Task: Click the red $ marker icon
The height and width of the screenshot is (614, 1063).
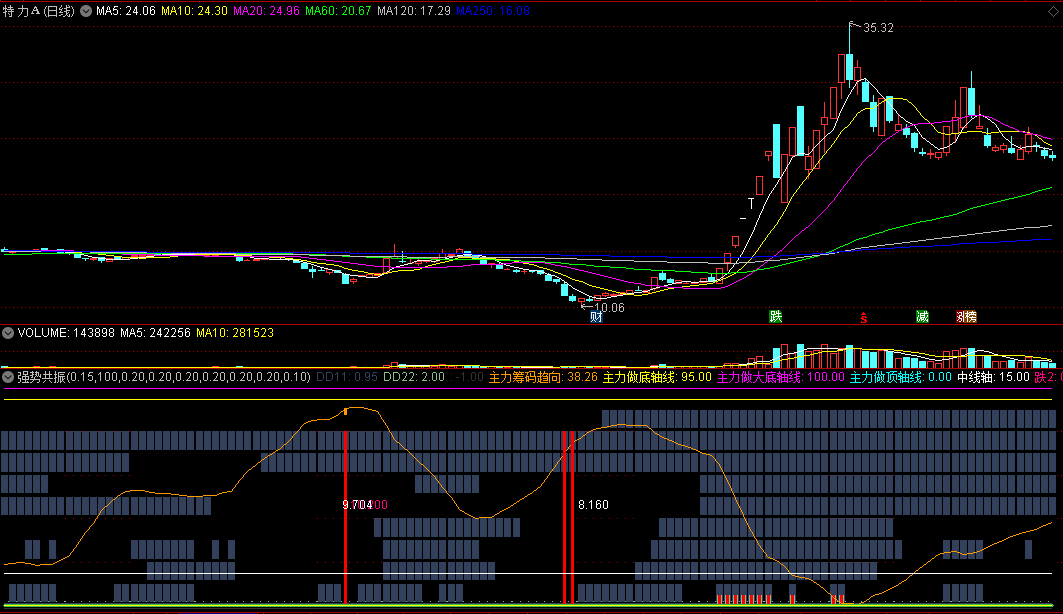Action: tap(864, 318)
